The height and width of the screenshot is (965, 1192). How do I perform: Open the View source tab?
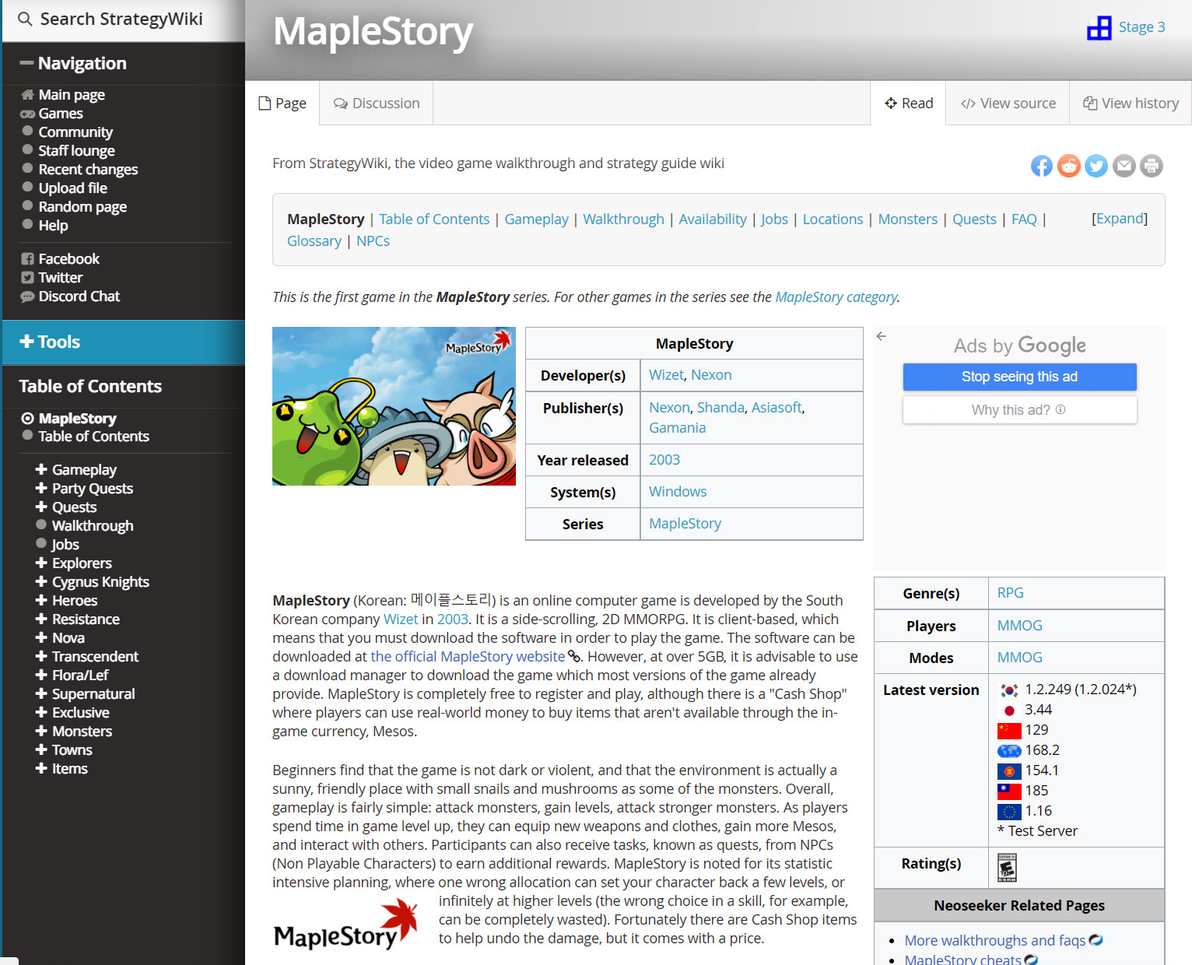tap(1008, 103)
